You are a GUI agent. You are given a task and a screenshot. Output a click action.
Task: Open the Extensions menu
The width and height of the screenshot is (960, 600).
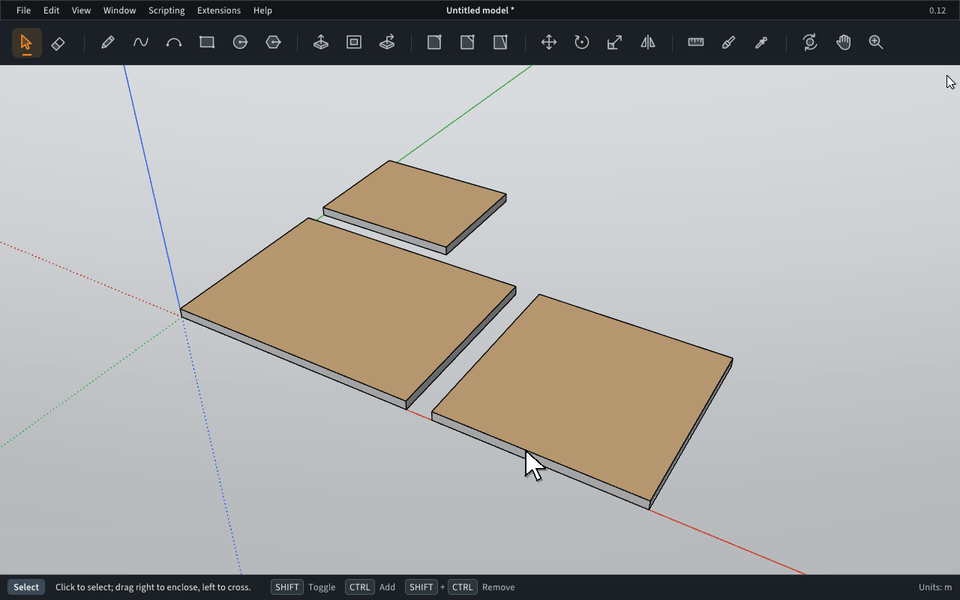pyautogui.click(x=219, y=10)
